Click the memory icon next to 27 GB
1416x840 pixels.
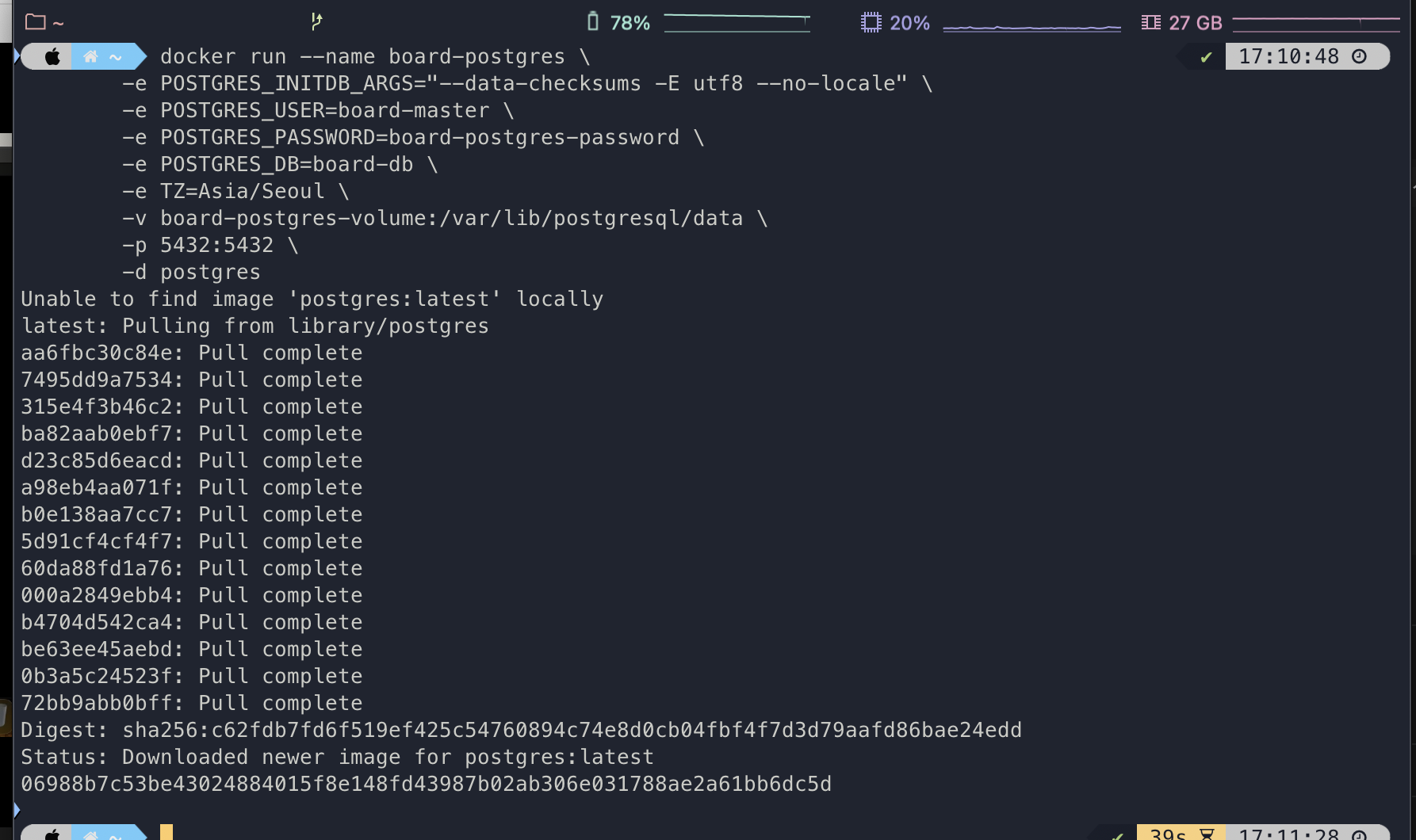coord(1150,22)
